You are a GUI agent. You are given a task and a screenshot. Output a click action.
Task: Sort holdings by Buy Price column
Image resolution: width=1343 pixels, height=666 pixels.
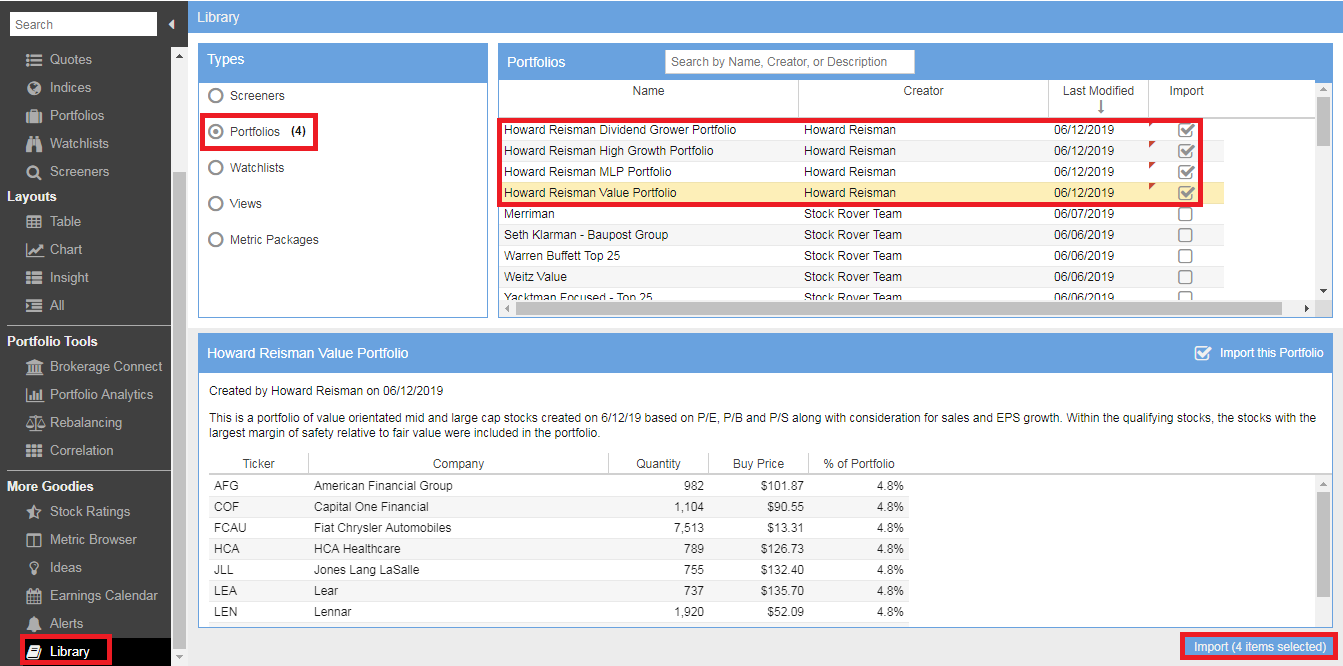(758, 464)
